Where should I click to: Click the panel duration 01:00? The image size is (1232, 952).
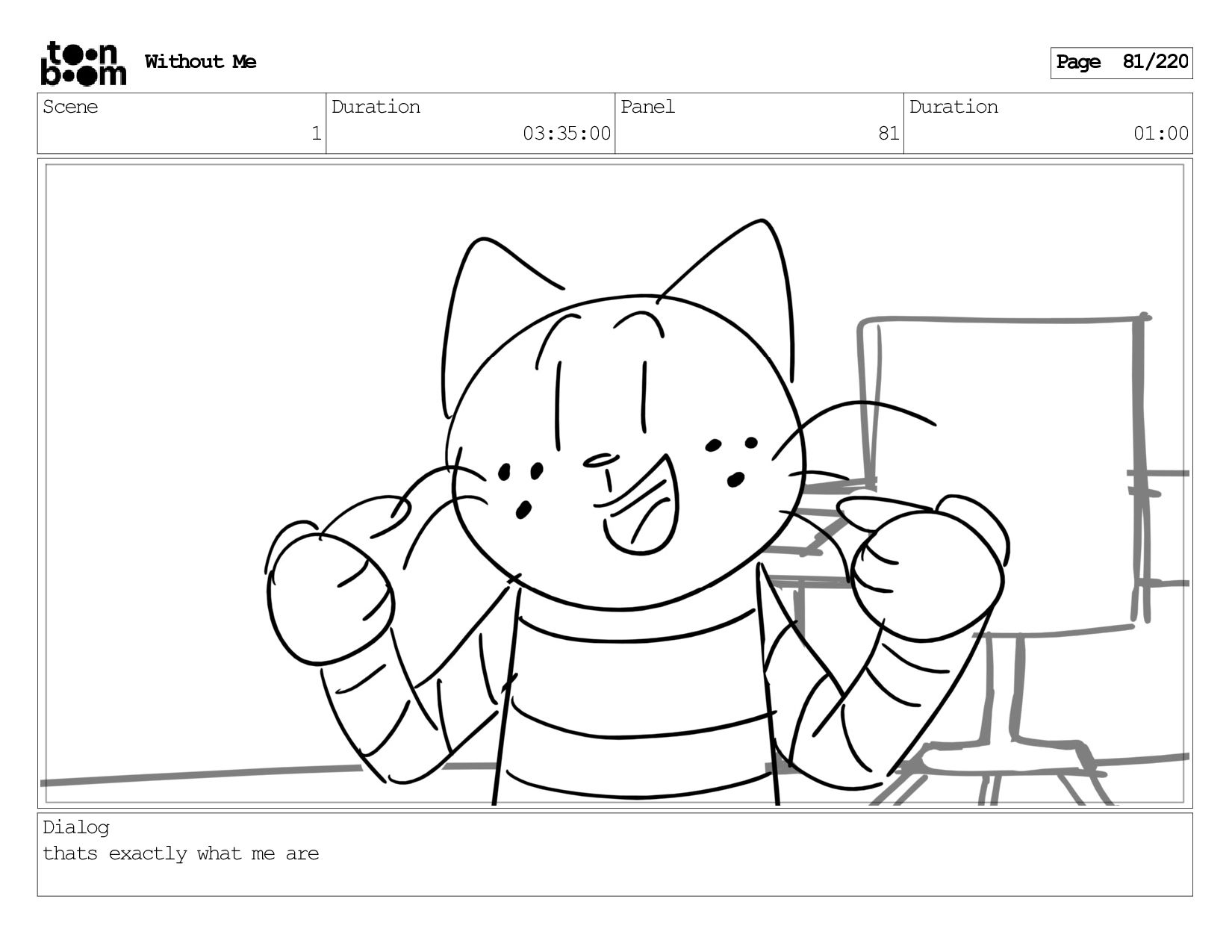click(1160, 134)
